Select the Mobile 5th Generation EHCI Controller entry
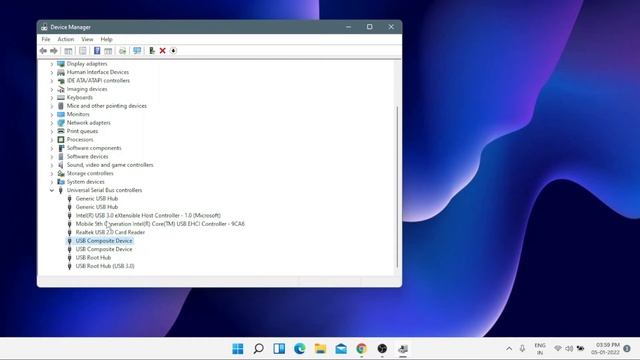 point(160,224)
